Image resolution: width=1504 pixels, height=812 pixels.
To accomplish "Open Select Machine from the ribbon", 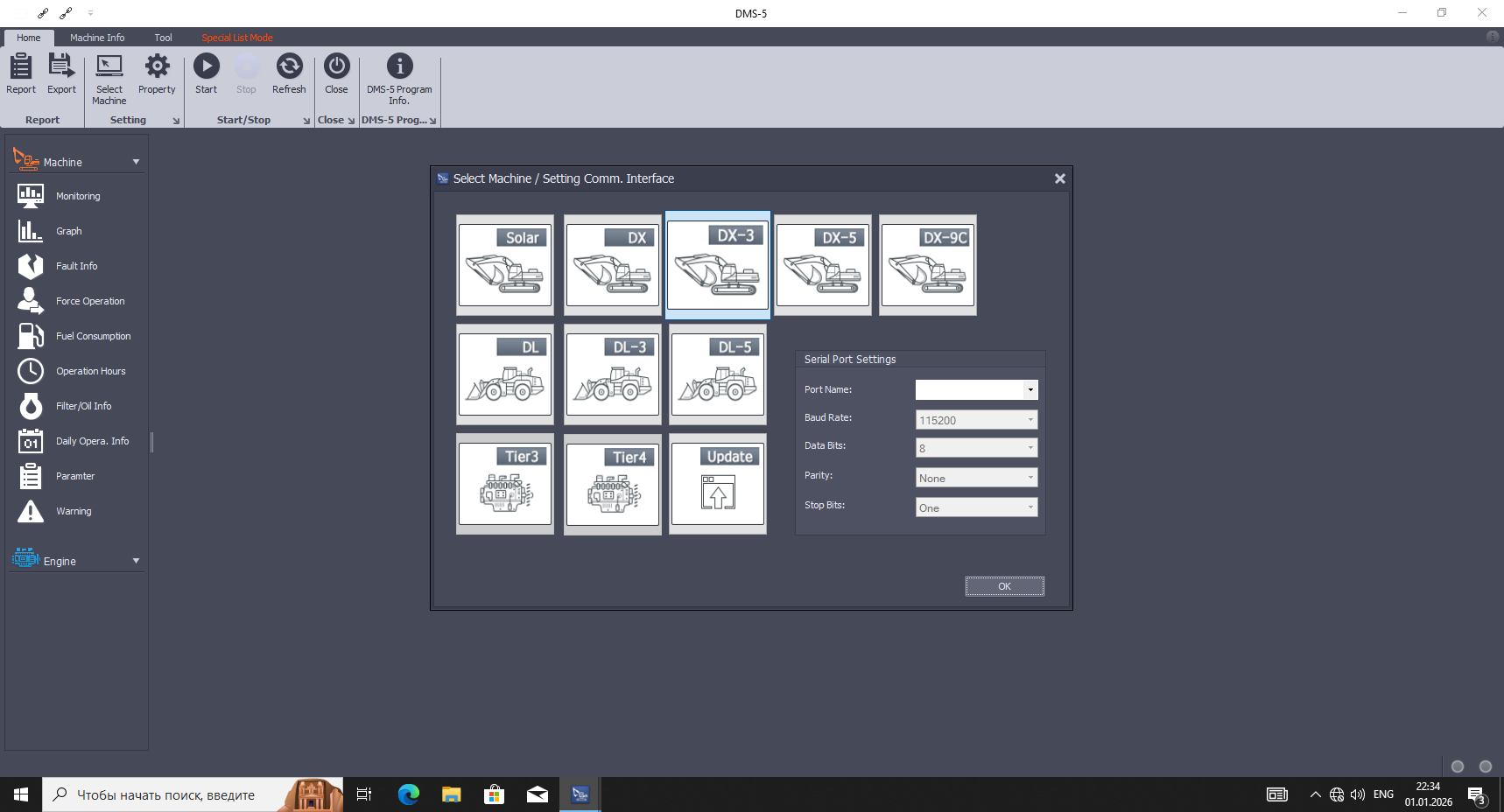I will click(x=109, y=80).
